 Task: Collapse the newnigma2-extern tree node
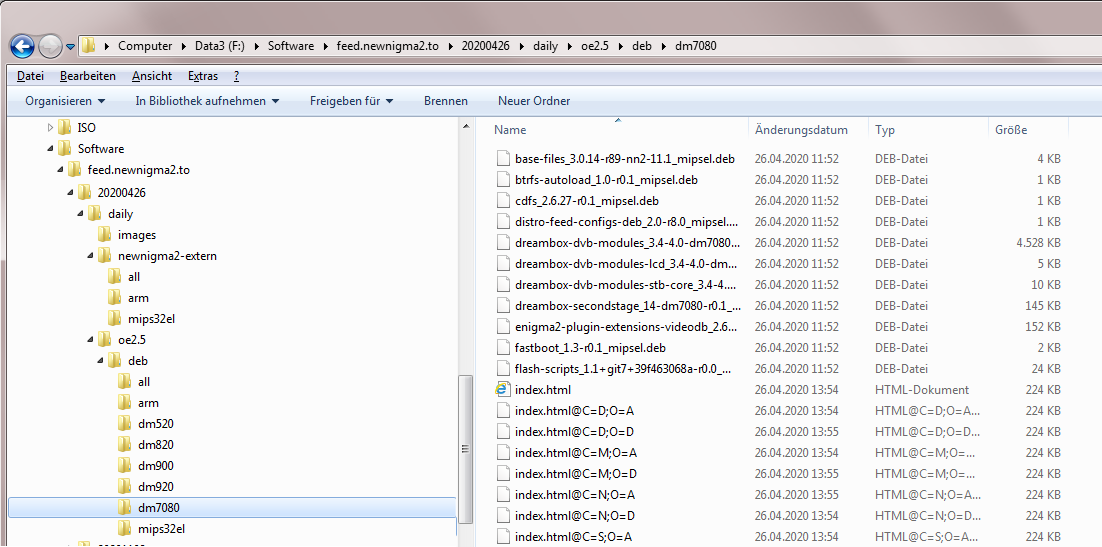(x=91, y=256)
